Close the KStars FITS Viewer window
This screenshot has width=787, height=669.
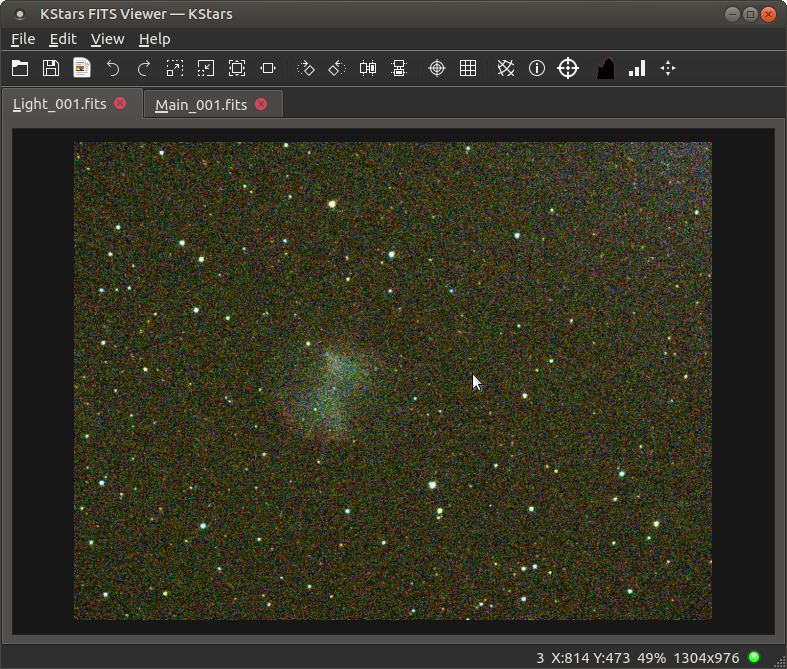[768, 14]
